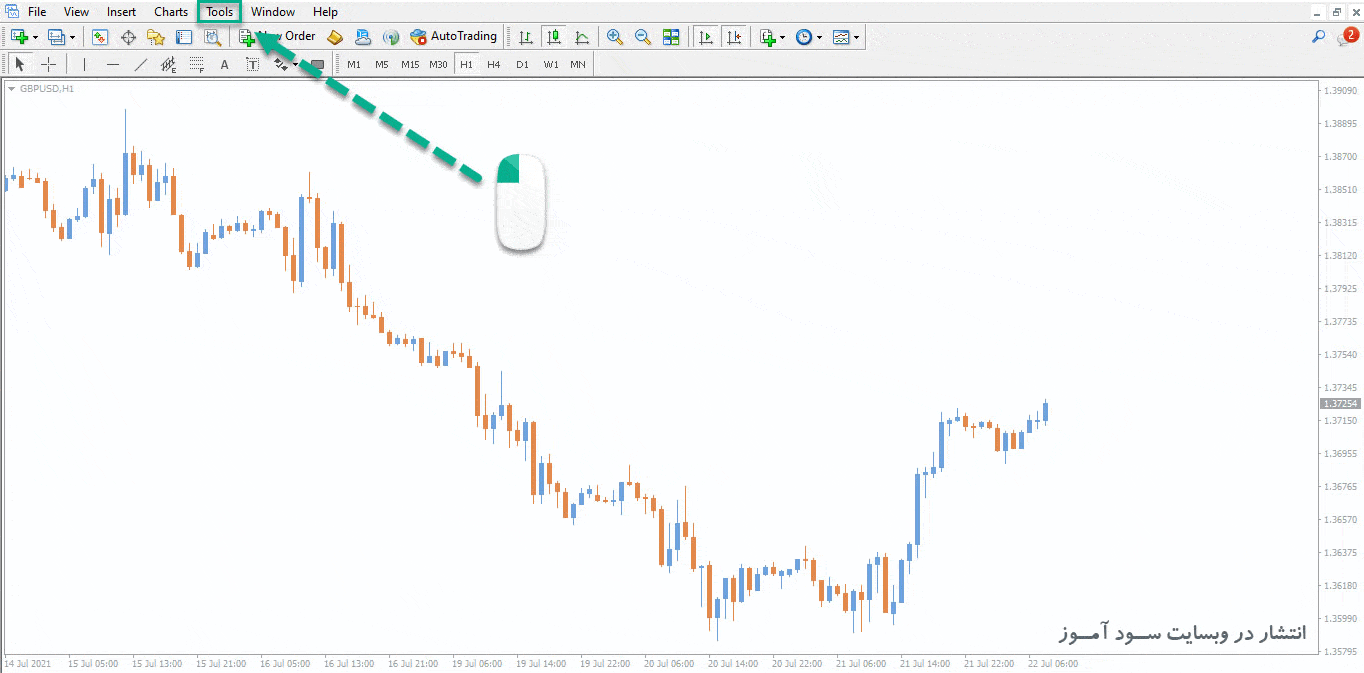Zoom out of the chart
This screenshot has height=673, width=1364.
(x=643, y=37)
